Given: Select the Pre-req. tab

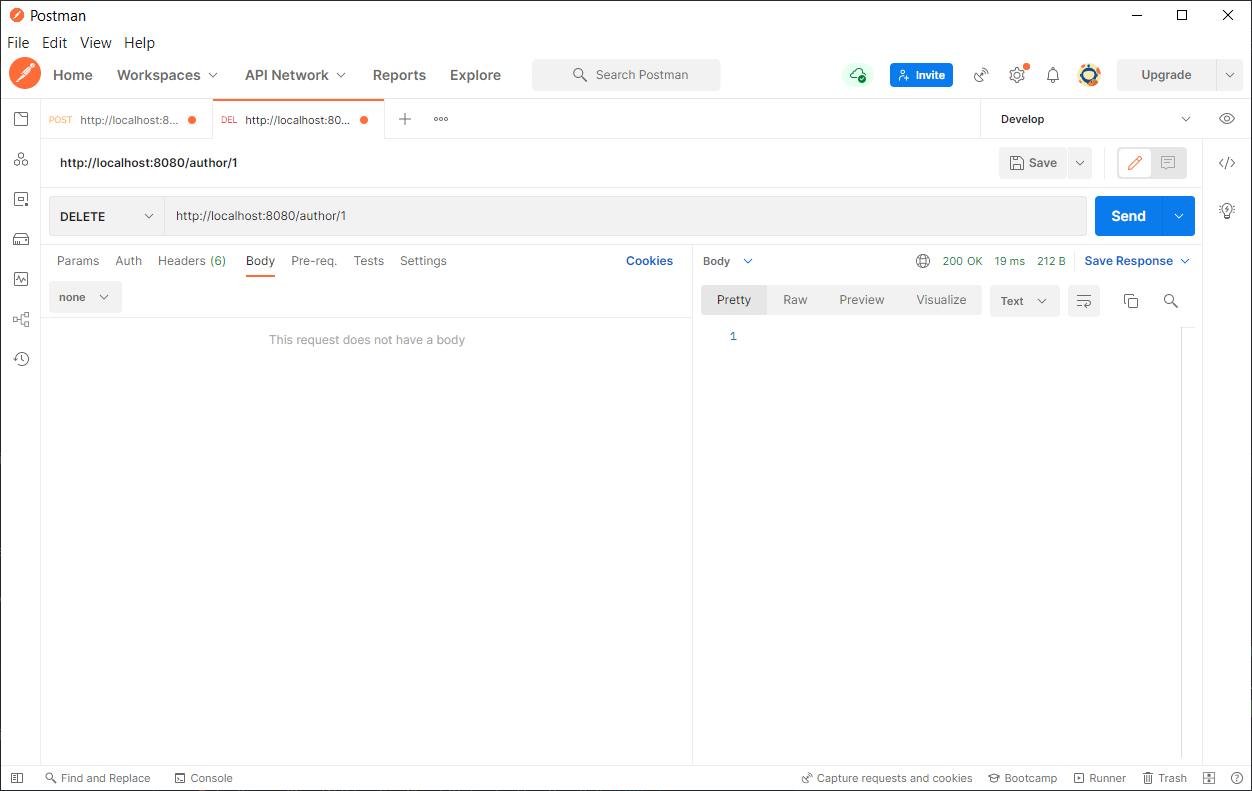Looking at the screenshot, I should tap(314, 261).
